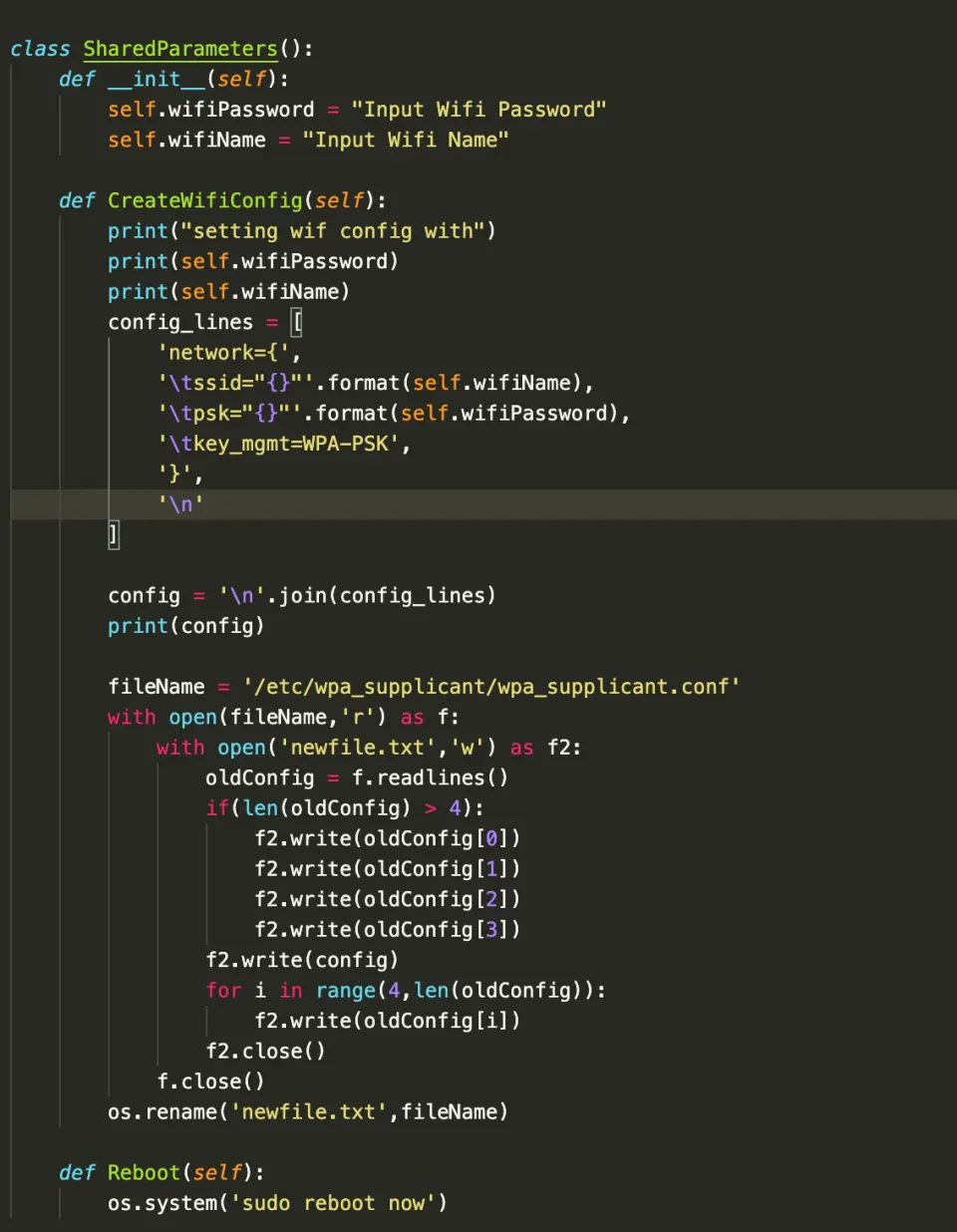
Task: Click the config_lines variable assignment
Action: pyautogui.click(x=204, y=322)
